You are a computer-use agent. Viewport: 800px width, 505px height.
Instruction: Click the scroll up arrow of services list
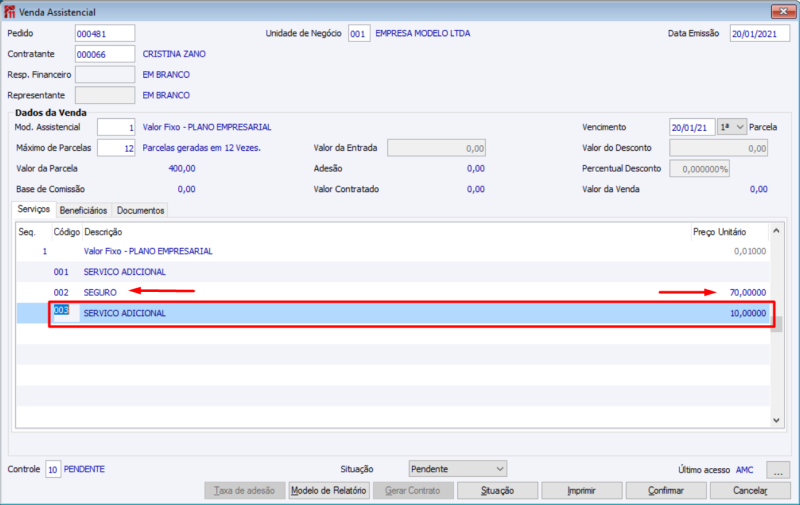click(776, 231)
